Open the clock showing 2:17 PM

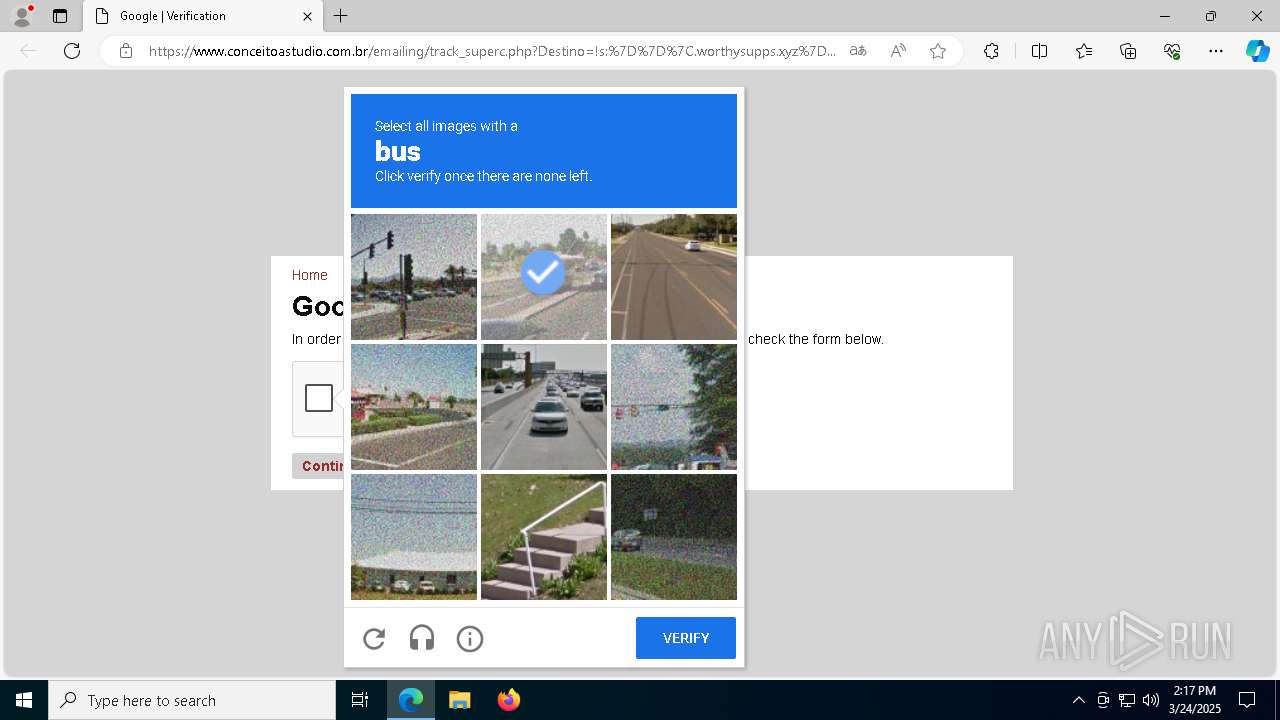(1195, 700)
